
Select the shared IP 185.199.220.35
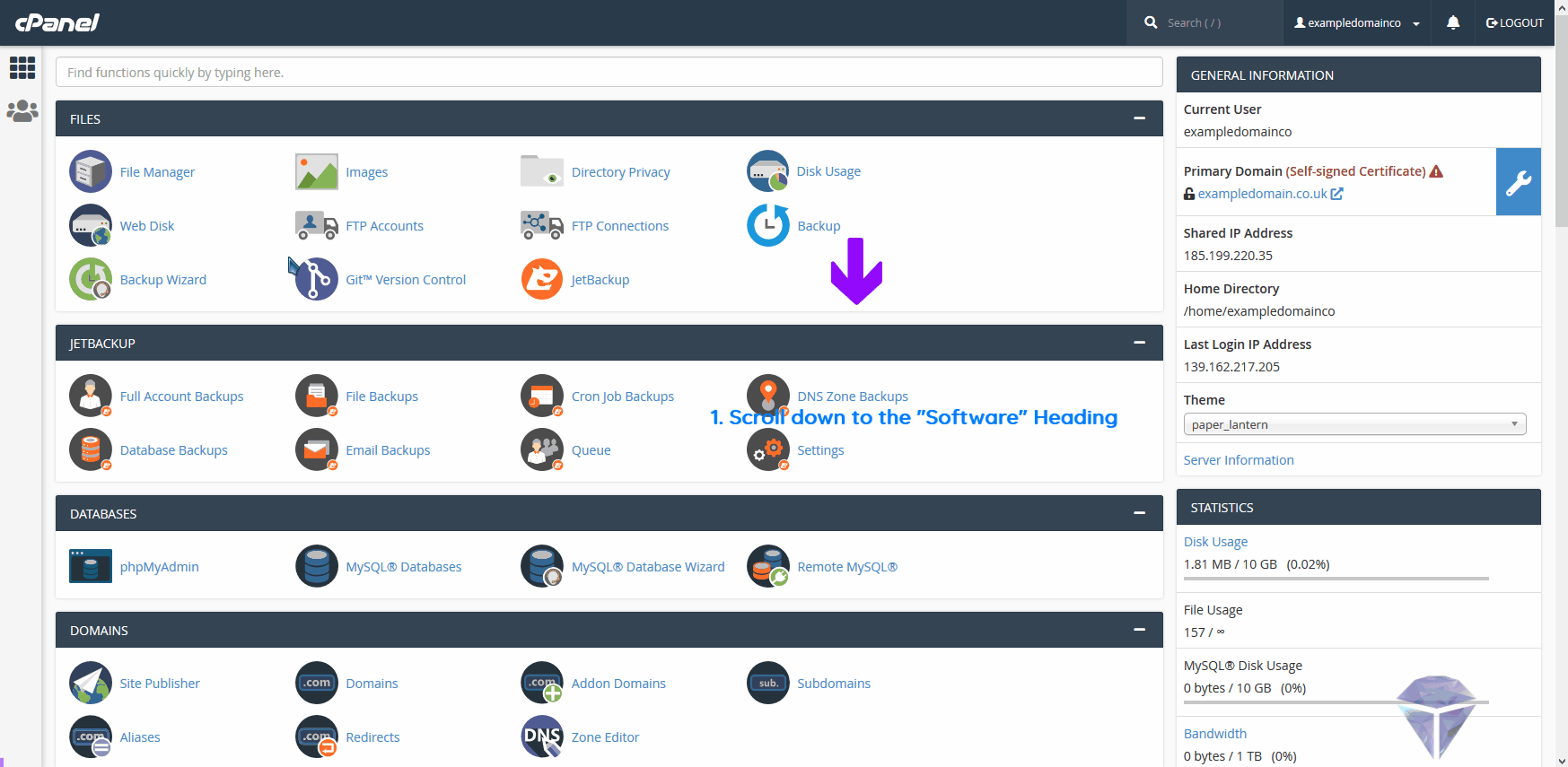(1228, 256)
